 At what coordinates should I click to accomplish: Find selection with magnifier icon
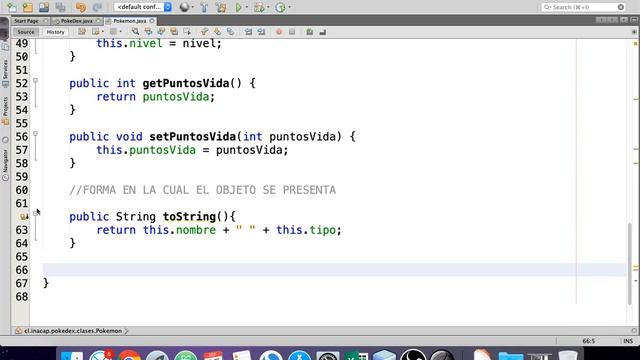(x=135, y=32)
